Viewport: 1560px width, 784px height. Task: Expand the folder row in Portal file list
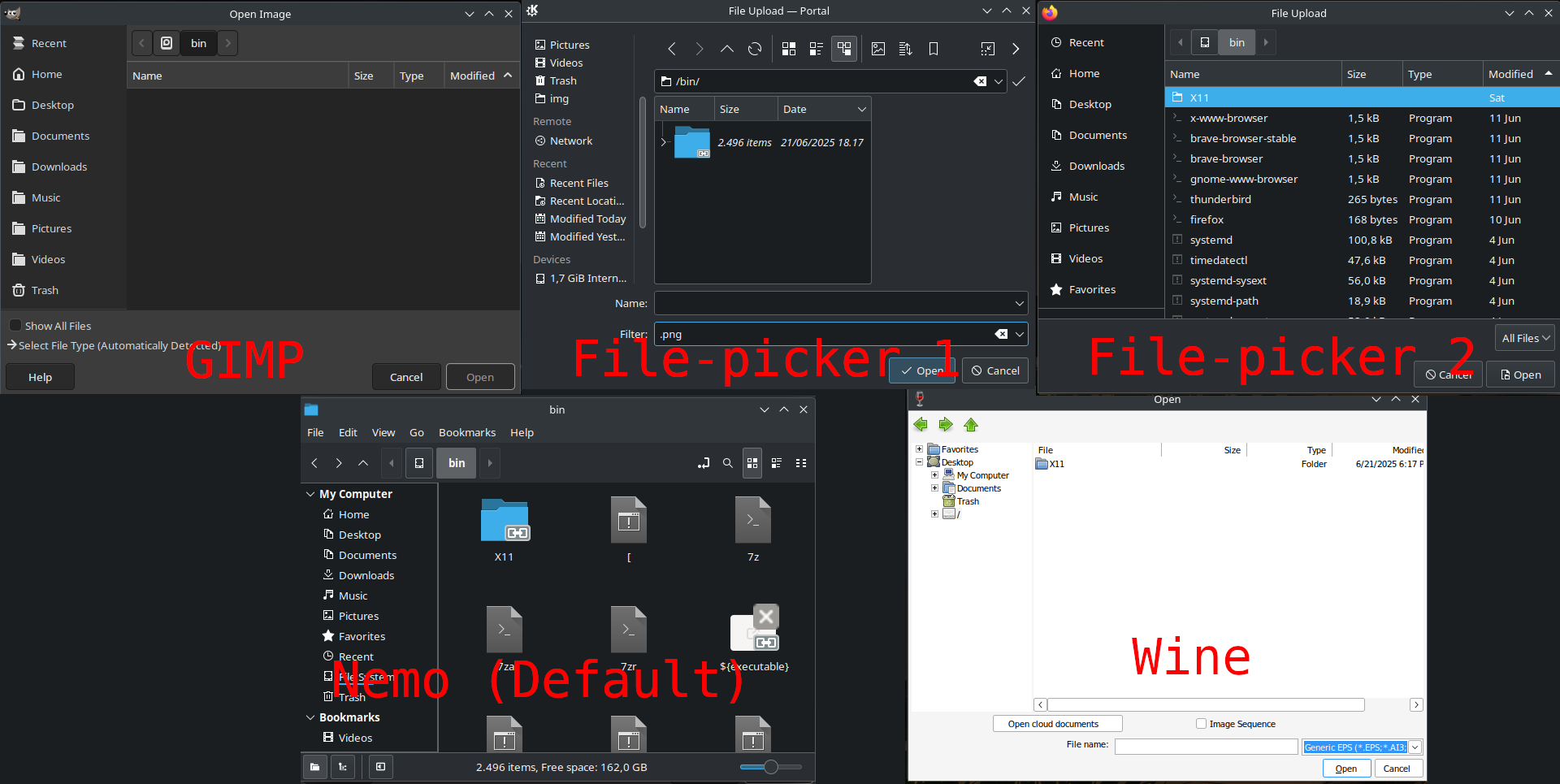[x=664, y=142]
